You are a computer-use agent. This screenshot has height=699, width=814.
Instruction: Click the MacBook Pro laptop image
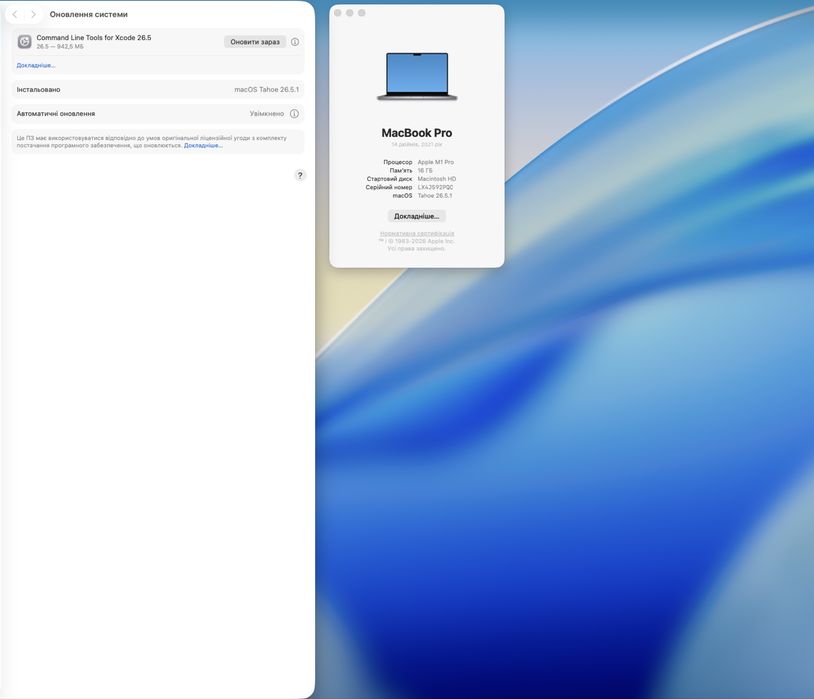click(x=417, y=76)
